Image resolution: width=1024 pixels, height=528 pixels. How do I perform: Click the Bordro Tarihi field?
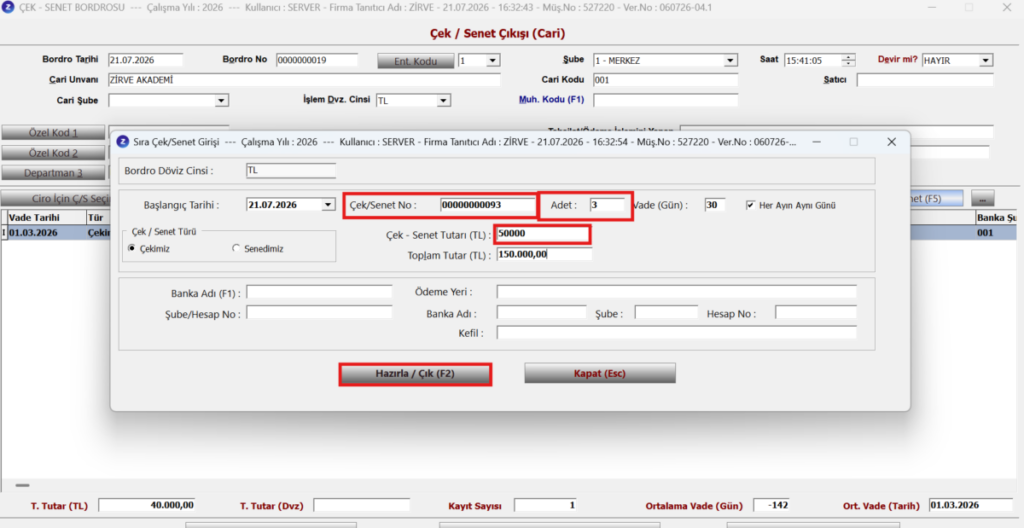146,60
